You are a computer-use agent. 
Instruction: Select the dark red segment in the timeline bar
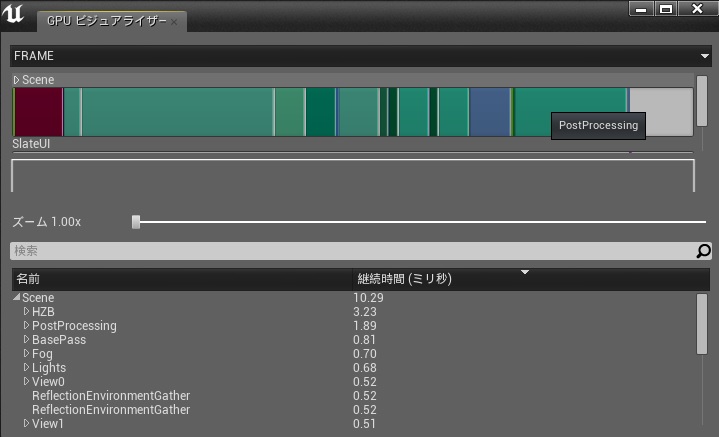pyautogui.click(x=39, y=112)
